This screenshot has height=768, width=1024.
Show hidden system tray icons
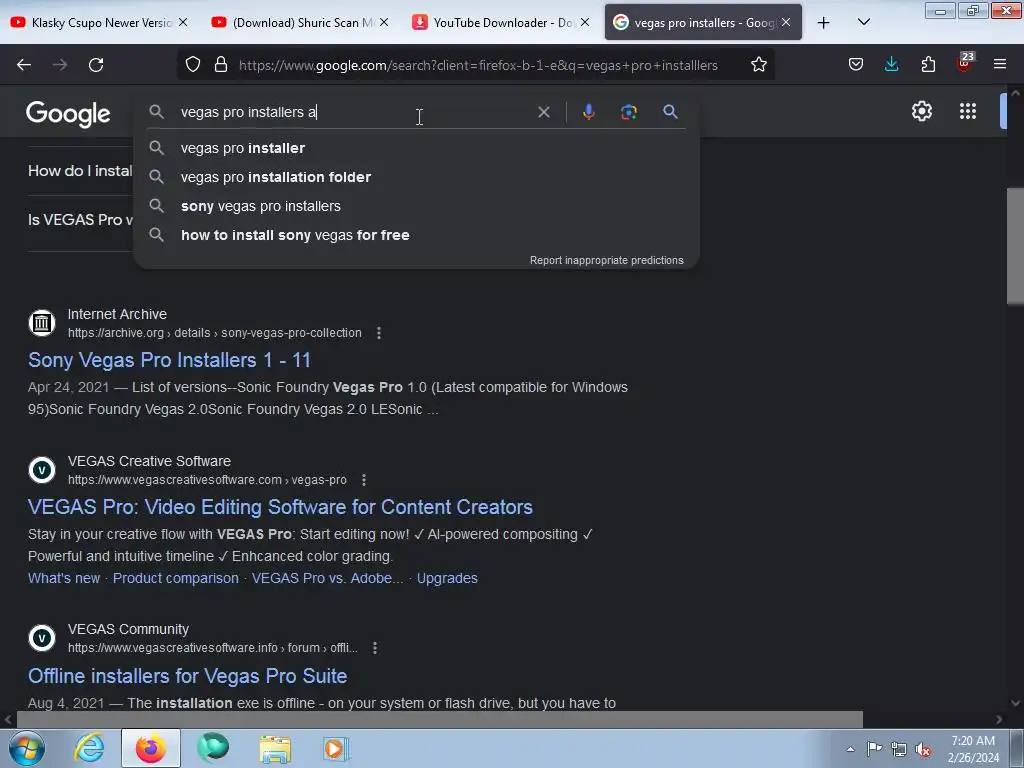coord(850,749)
